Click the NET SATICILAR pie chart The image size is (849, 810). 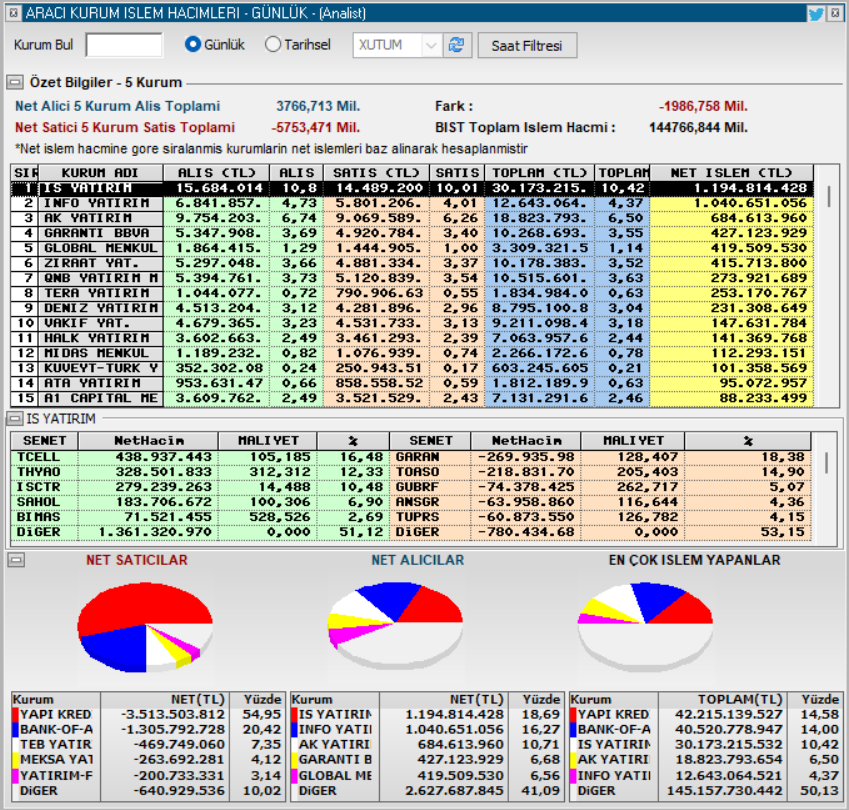146,627
